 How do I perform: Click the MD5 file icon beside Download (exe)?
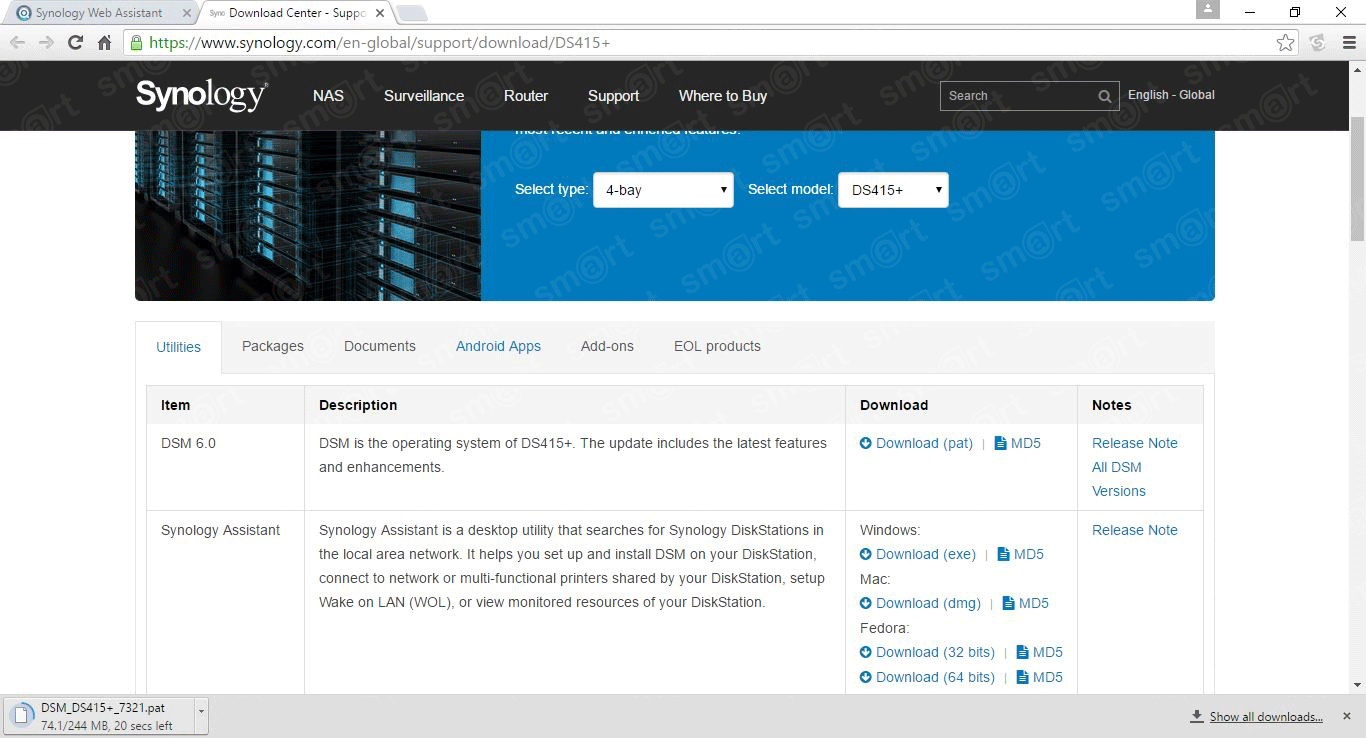[x=1003, y=554]
